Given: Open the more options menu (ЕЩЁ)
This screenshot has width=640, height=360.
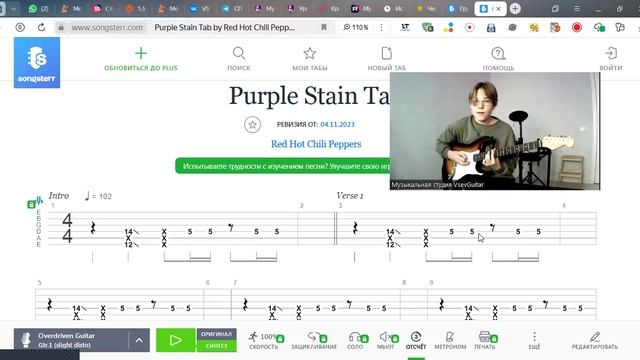Looking at the screenshot, I should [x=534, y=341].
